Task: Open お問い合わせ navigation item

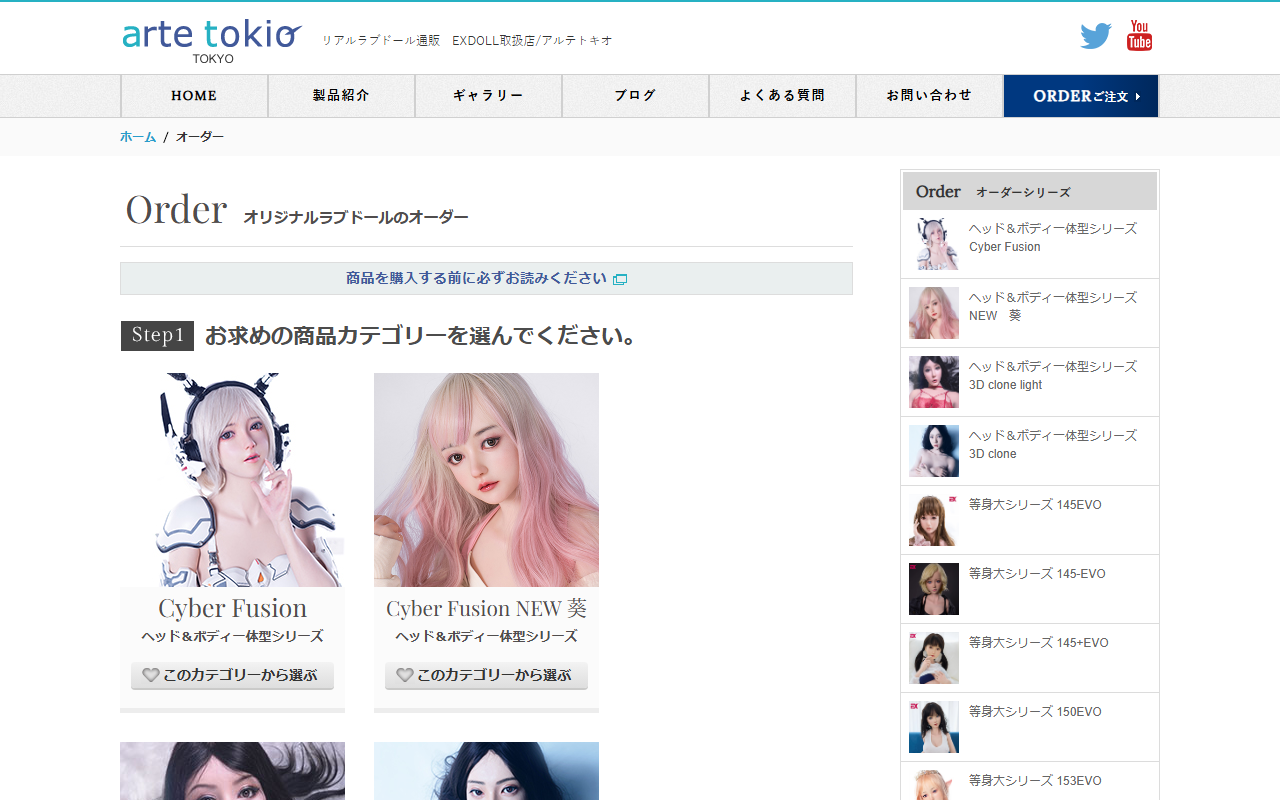Action: click(x=929, y=96)
